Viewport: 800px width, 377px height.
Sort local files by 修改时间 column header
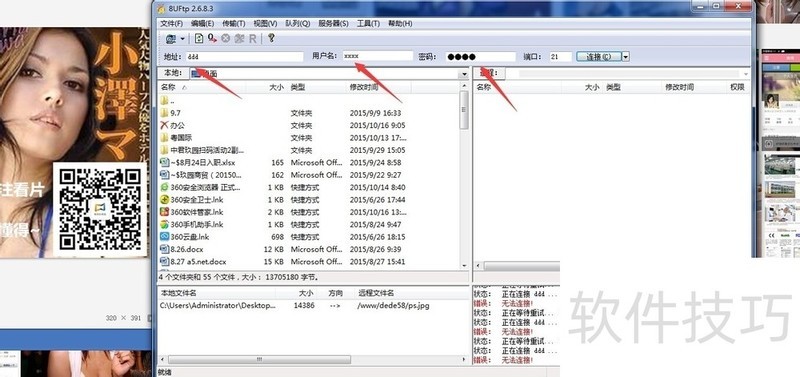379,87
